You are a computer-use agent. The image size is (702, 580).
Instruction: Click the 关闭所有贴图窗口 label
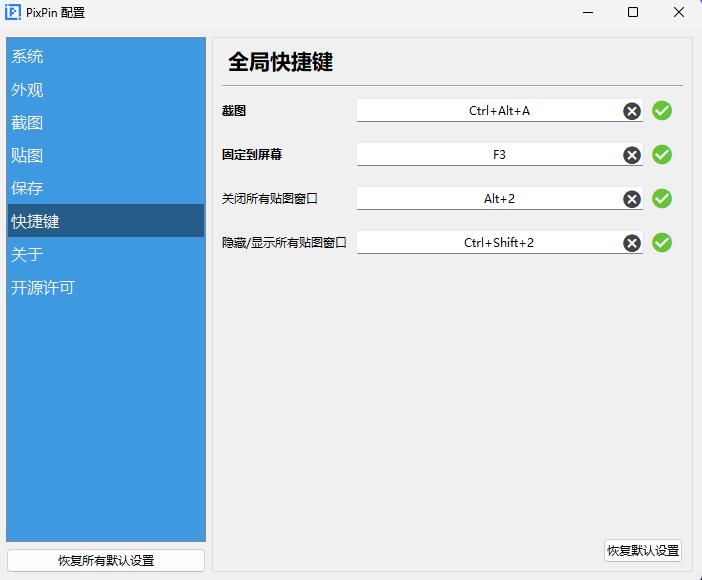(x=270, y=198)
